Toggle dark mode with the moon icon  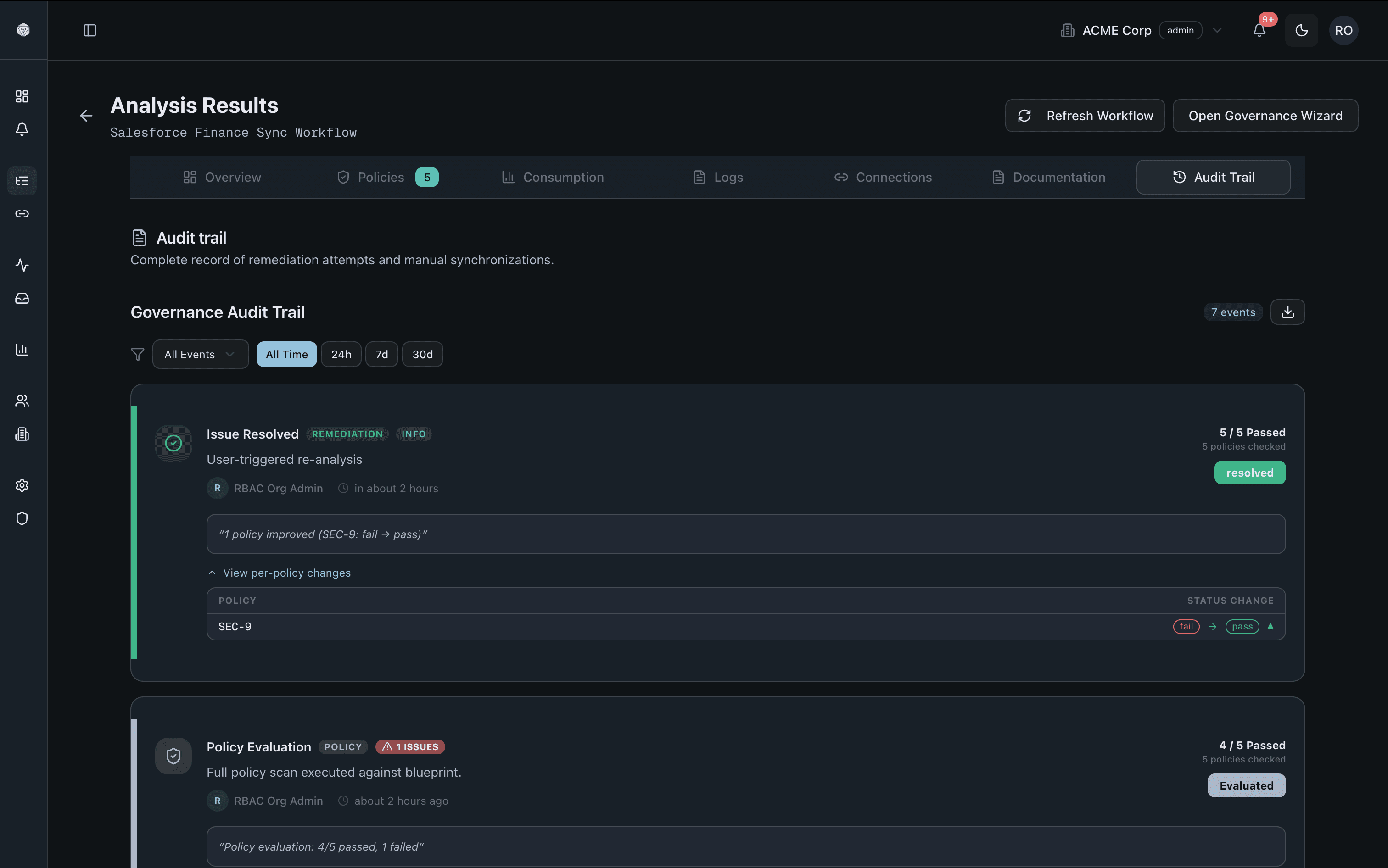1301,30
